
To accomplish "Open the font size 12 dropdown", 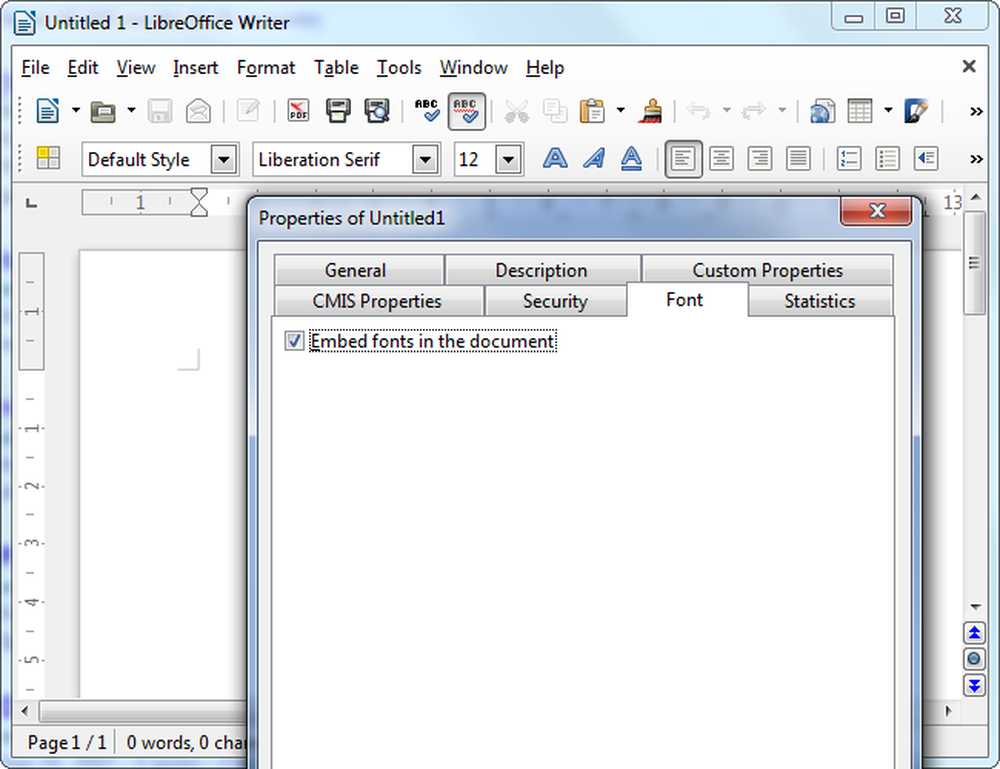I will point(508,159).
